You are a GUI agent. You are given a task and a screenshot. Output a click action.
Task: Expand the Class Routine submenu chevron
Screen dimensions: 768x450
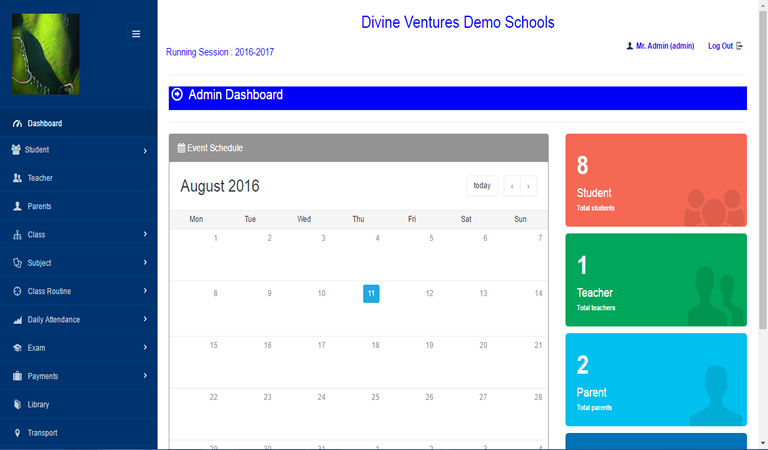(145, 291)
